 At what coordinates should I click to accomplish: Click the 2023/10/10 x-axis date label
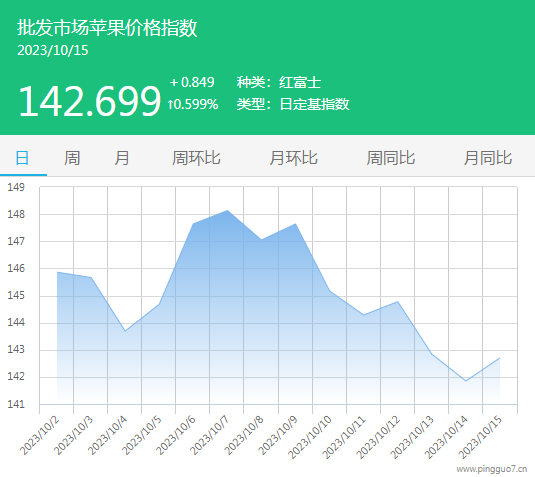309,437
